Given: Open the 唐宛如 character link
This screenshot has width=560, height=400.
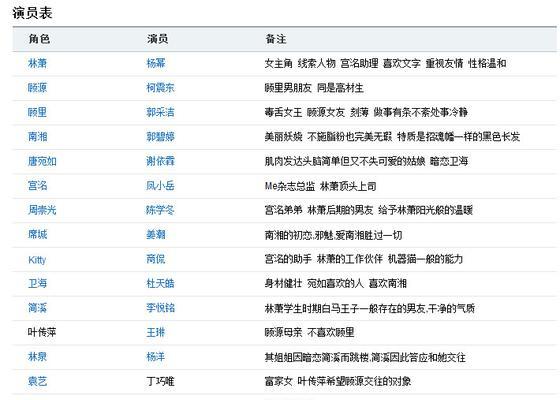Looking at the screenshot, I should tap(42, 161).
